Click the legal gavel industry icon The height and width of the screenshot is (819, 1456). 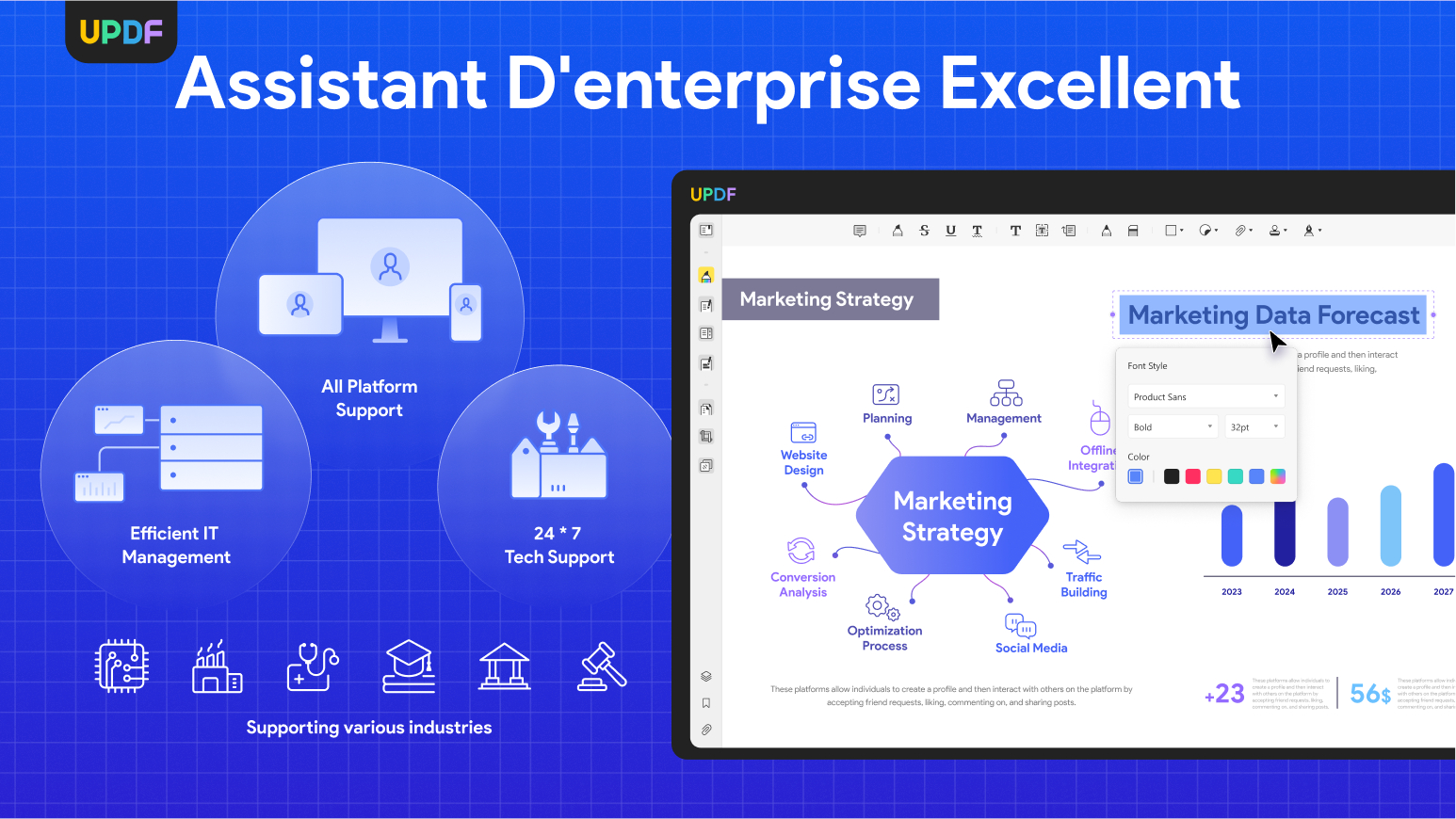coord(602,666)
